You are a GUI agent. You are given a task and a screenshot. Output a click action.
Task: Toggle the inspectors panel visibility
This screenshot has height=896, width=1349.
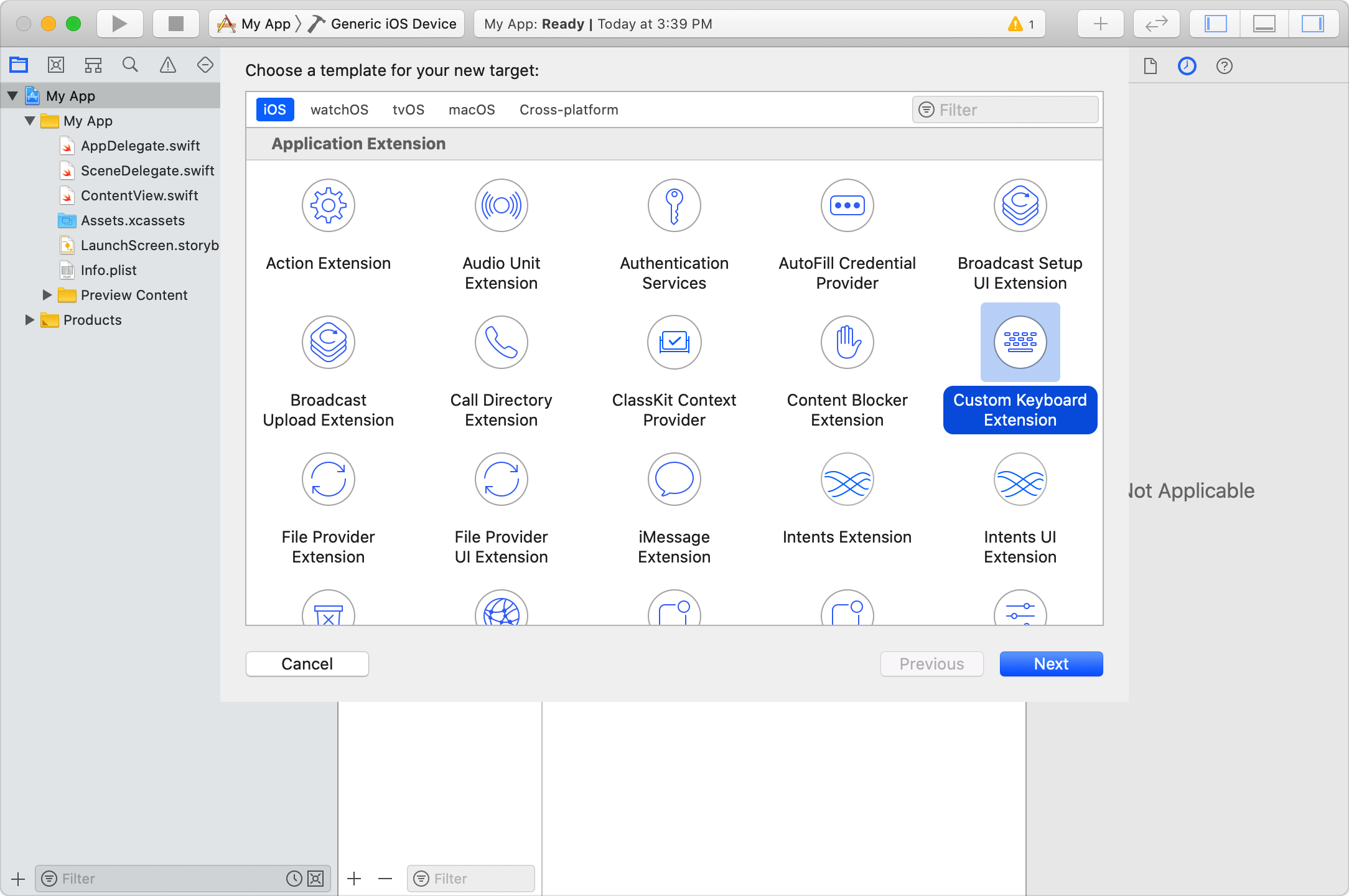tap(1313, 24)
